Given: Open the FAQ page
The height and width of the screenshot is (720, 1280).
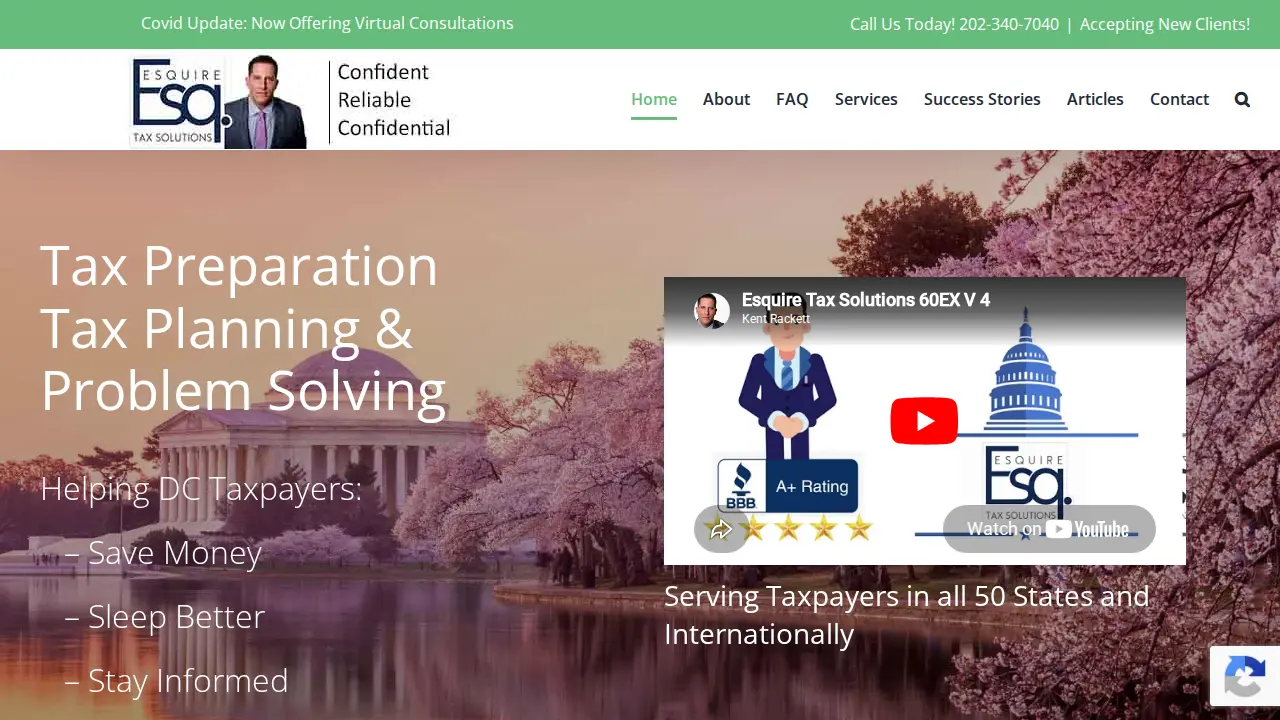Looking at the screenshot, I should [x=792, y=99].
